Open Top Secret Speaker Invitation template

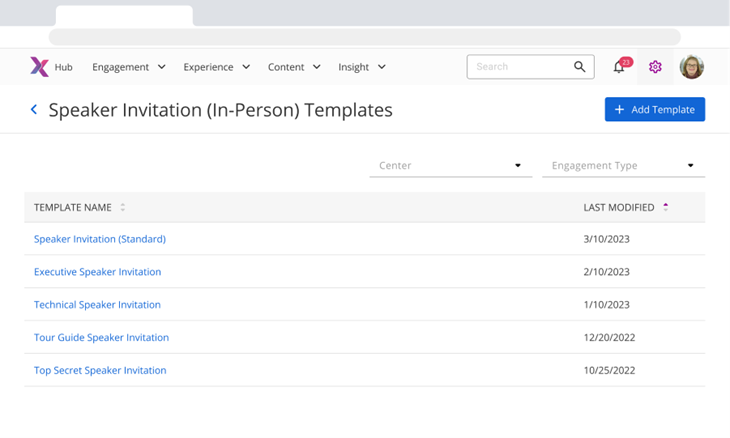pyautogui.click(x=100, y=370)
